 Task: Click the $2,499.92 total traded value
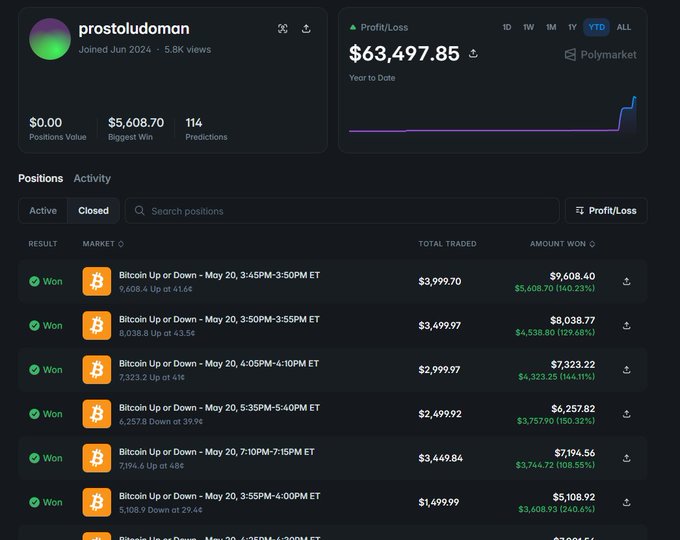pyautogui.click(x=440, y=414)
